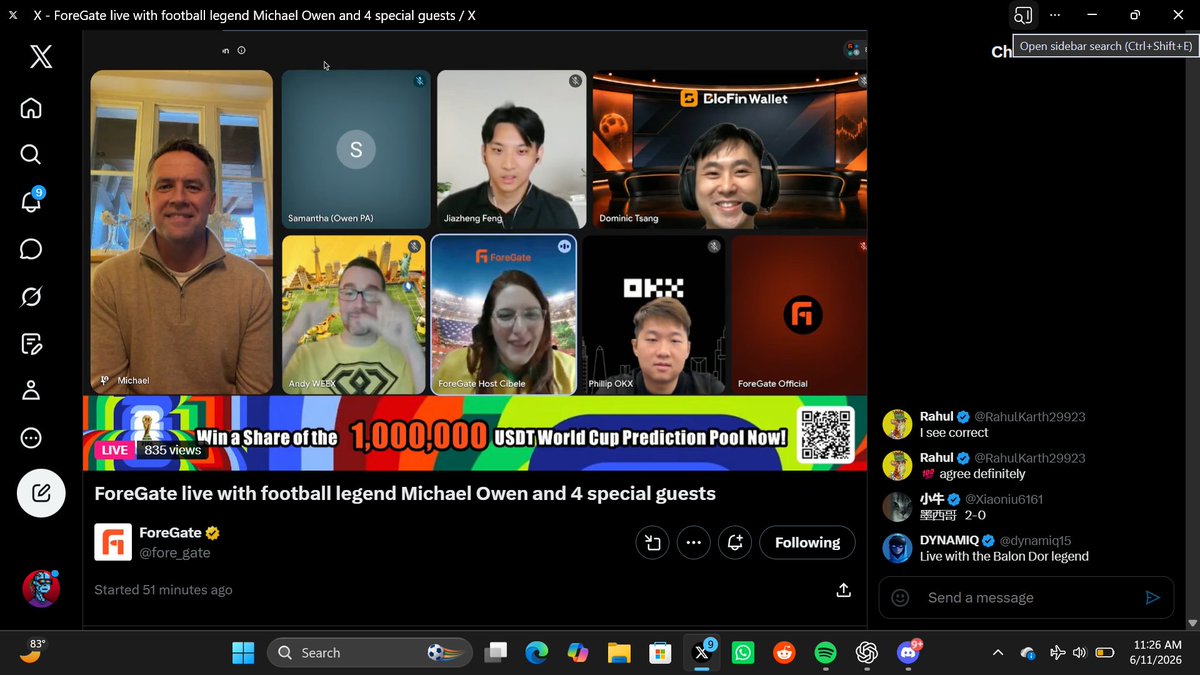Click the send message arrow icon
Image resolution: width=1200 pixels, height=675 pixels.
tap(1152, 598)
